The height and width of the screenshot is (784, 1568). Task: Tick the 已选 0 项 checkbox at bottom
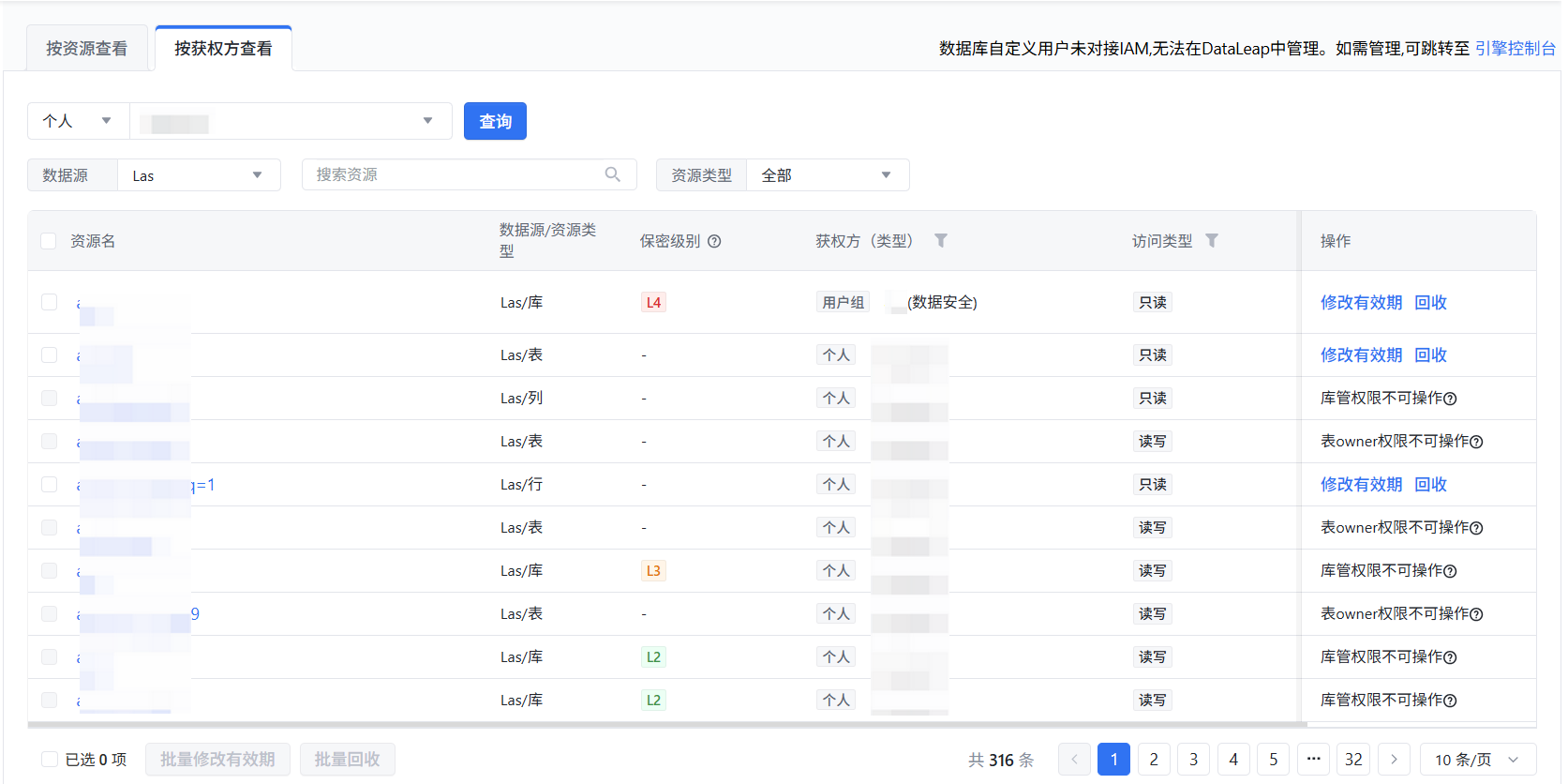(49, 760)
